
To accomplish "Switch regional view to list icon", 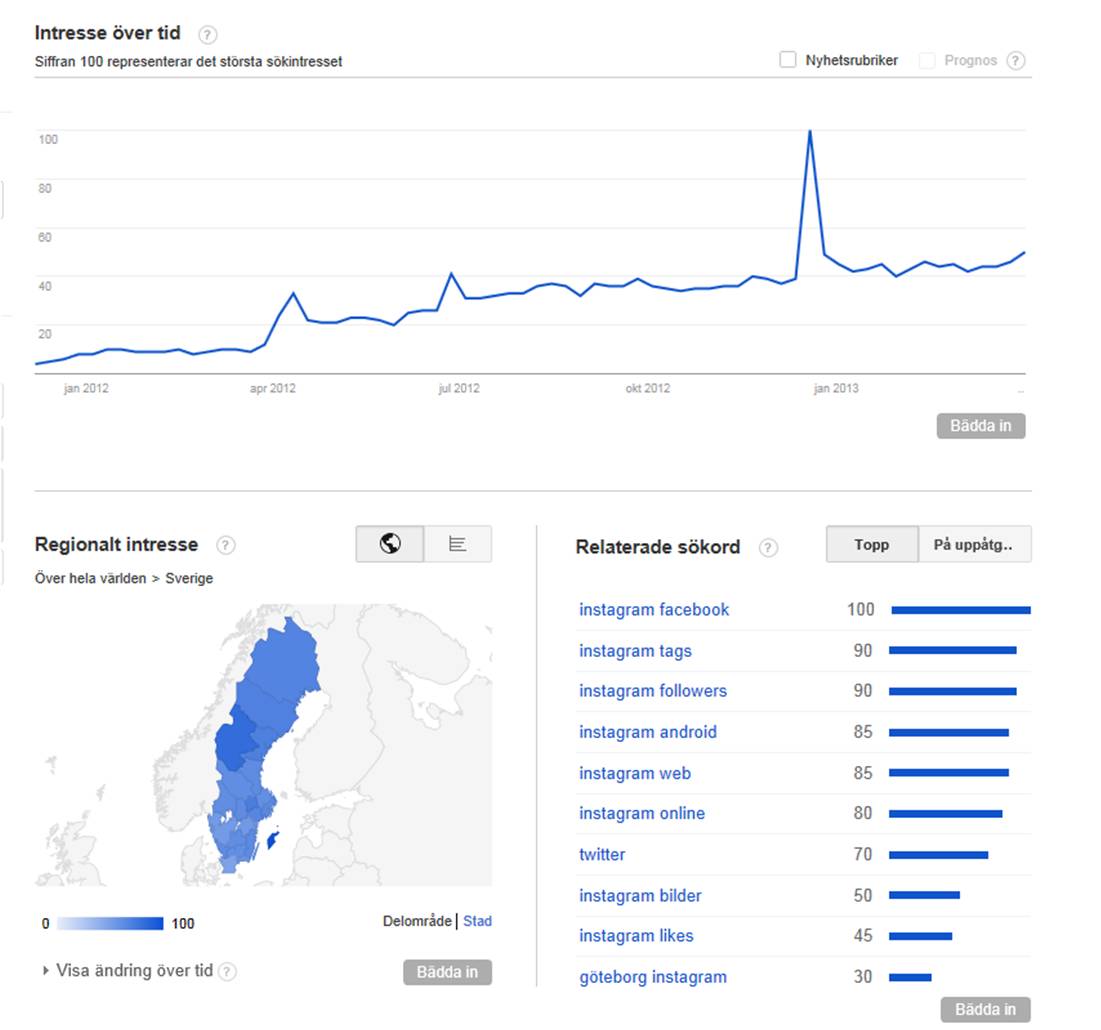I will tap(458, 543).
